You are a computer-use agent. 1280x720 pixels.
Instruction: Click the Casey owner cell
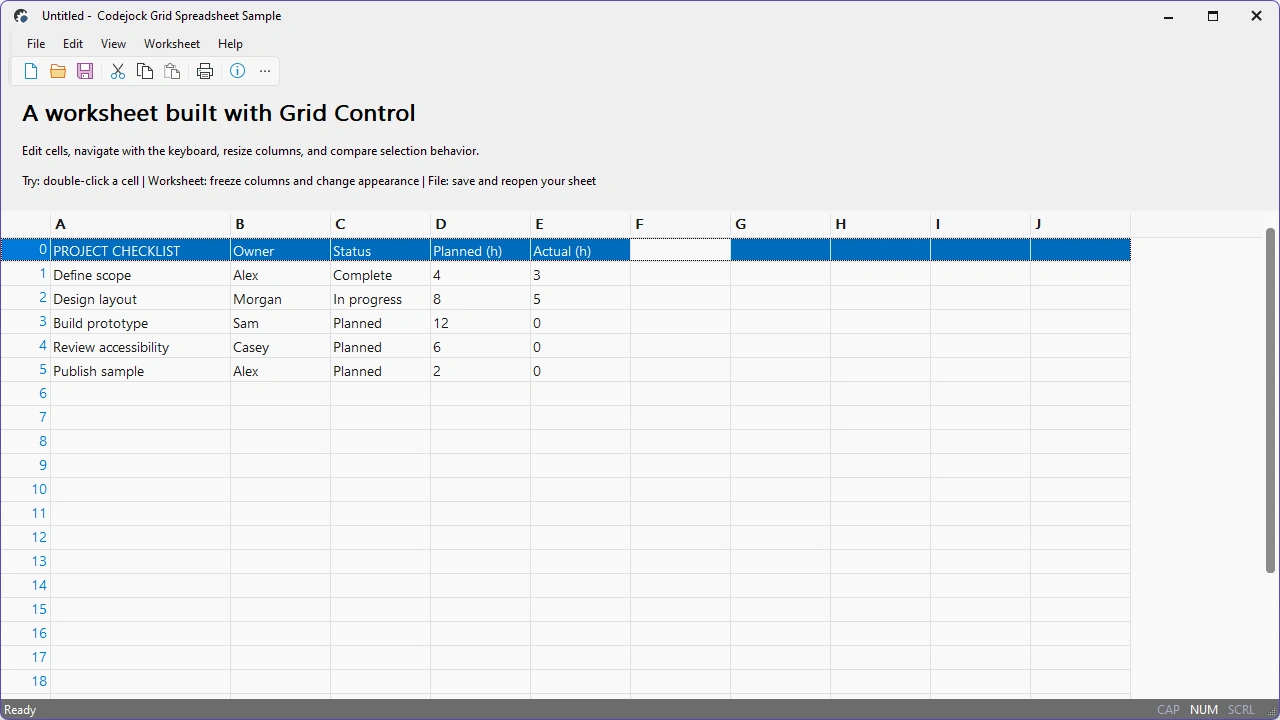(280, 346)
